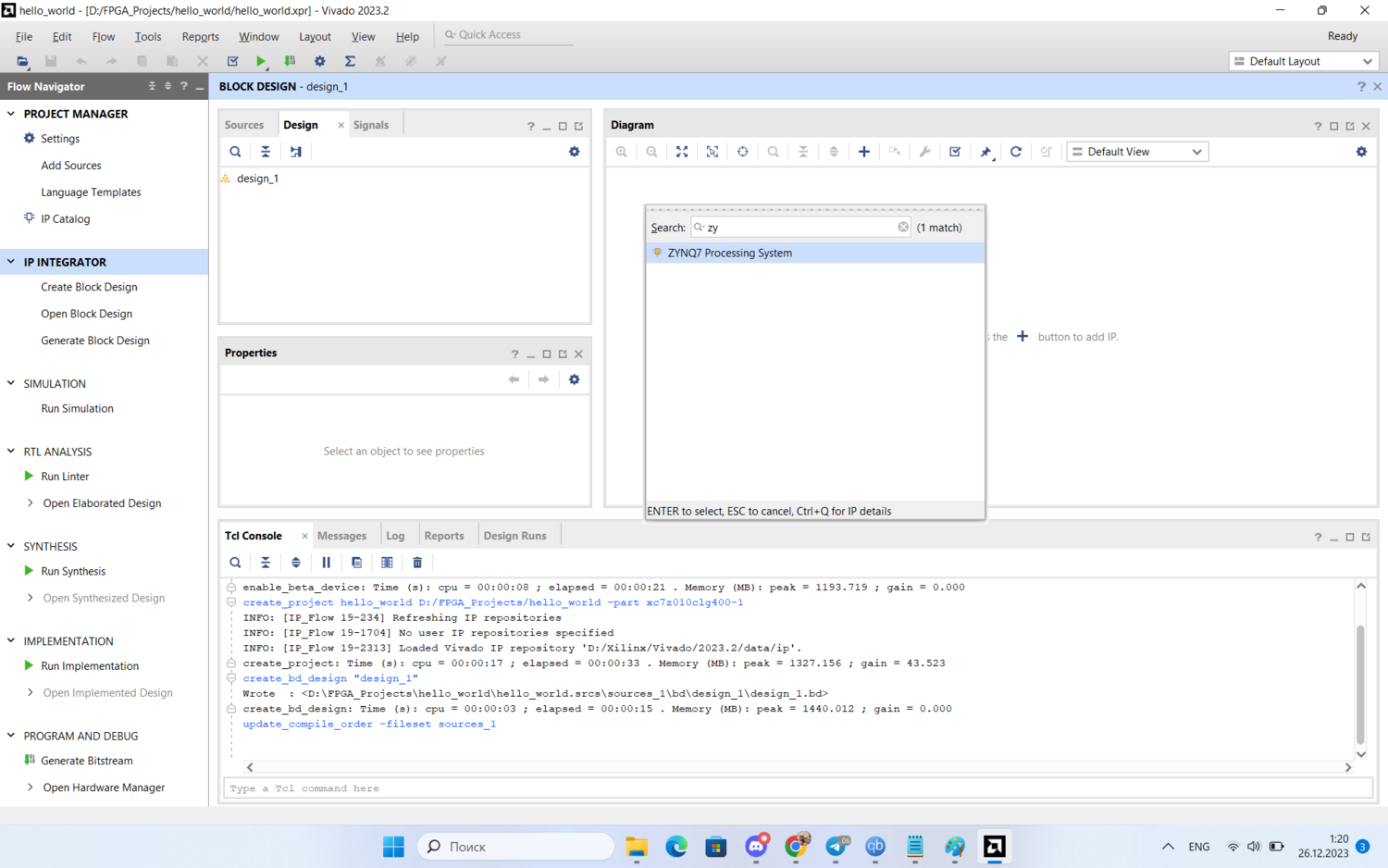Click Validate Design icon in Diagram toolbar
This screenshot has width=1388, height=868.
point(955,152)
